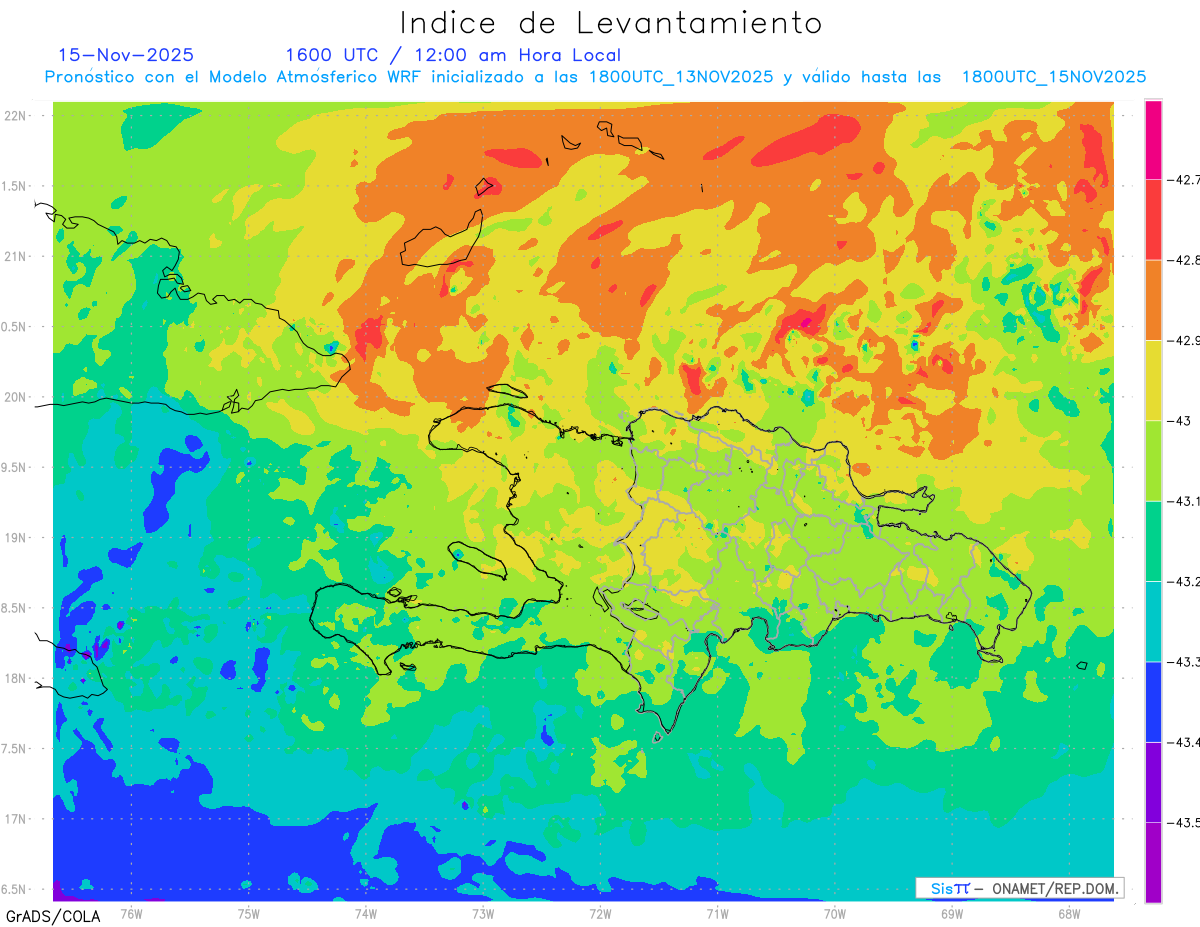Image resolution: width=1200 pixels, height=927 pixels.
Task: Pick the cyan swatch between -43.2 and -43.3
Action: pyautogui.click(x=1153, y=621)
